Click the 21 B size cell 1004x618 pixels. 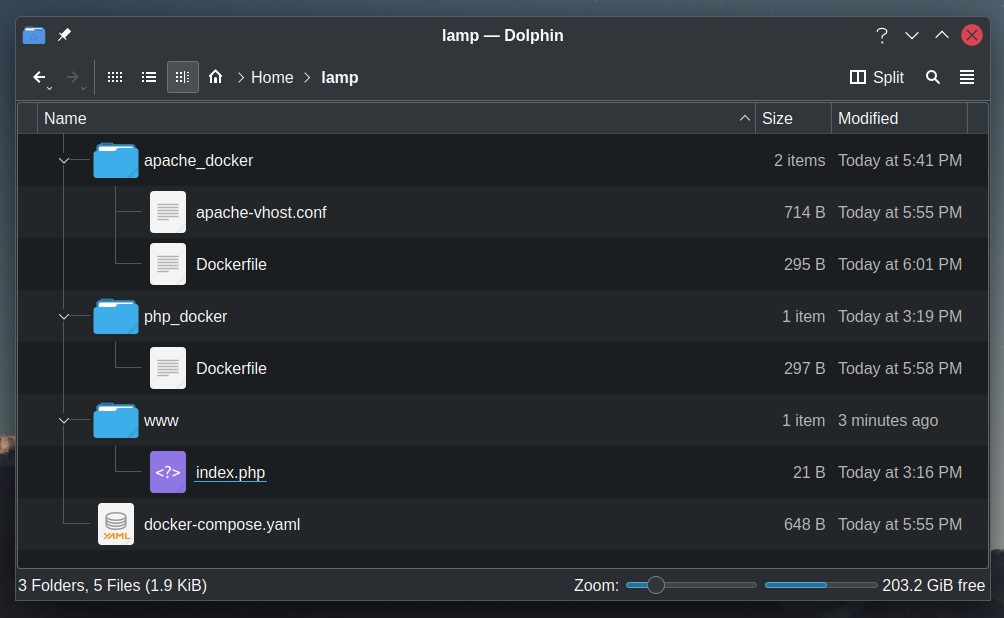pyautogui.click(x=809, y=473)
